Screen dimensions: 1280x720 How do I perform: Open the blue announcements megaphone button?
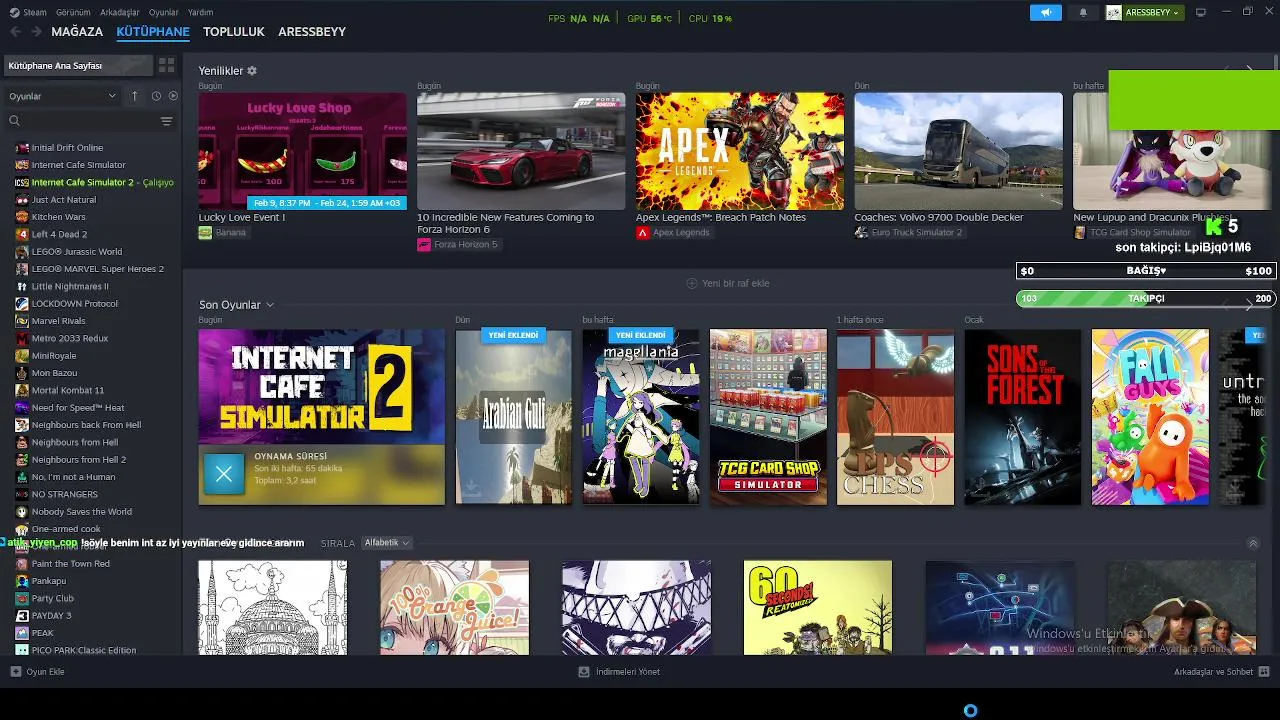1046,13
